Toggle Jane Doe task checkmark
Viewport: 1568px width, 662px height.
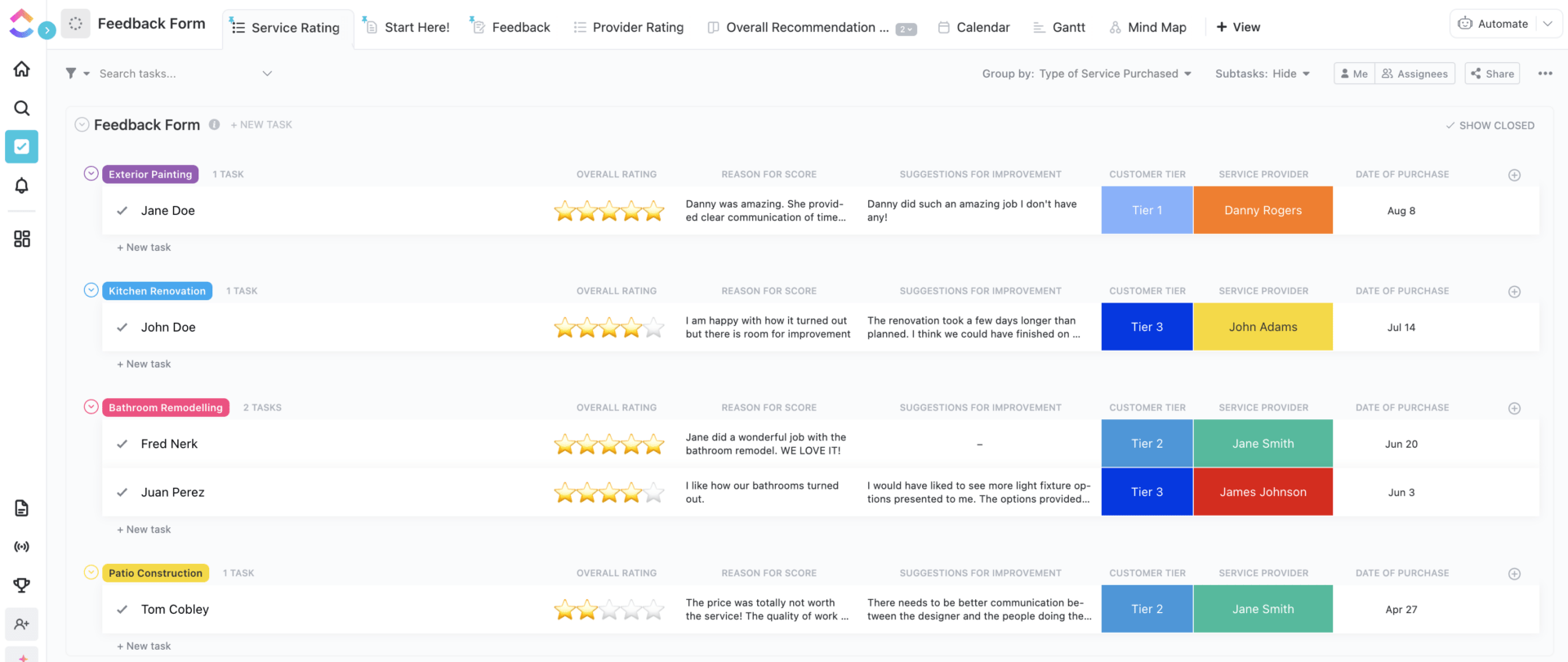click(122, 211)
